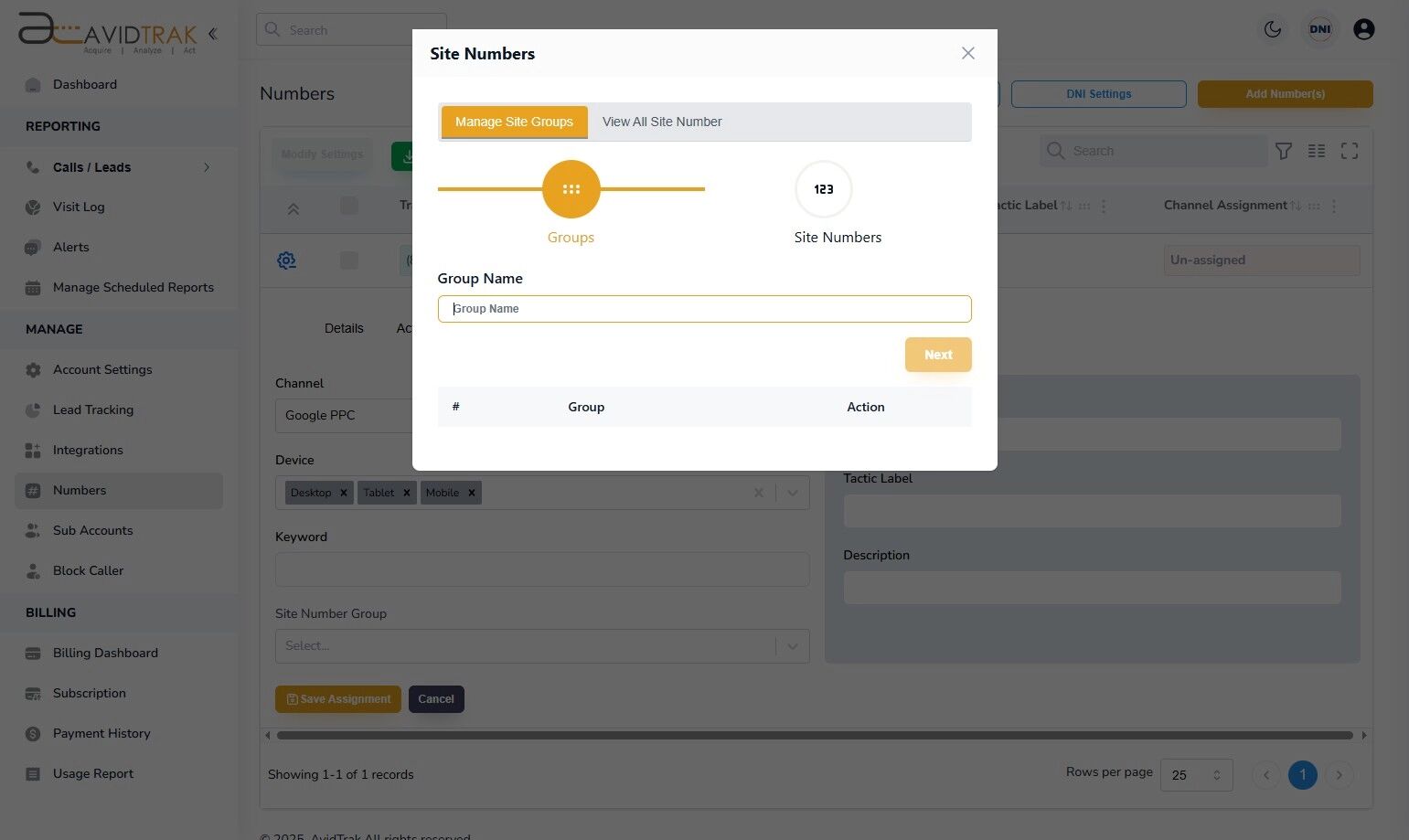This screenshot has width=1409, height=840.
Task: Click the Site Numbers 123 step icon
Action: 824,189
